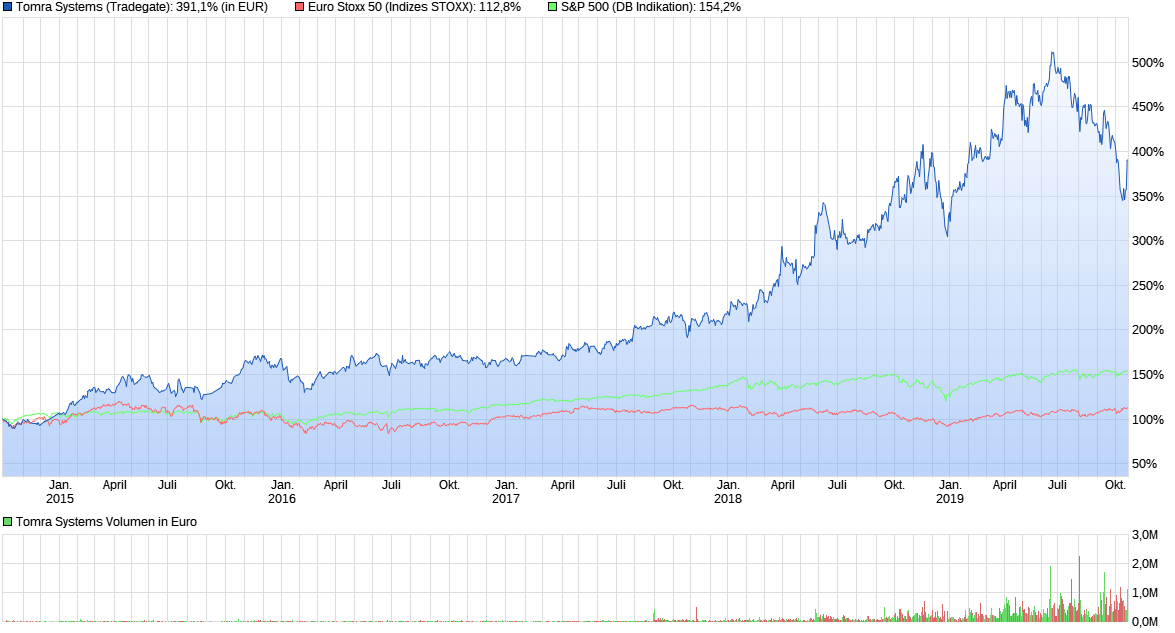
Task: Click the green S&P 500 legend swatch
Action: (552, 7)
